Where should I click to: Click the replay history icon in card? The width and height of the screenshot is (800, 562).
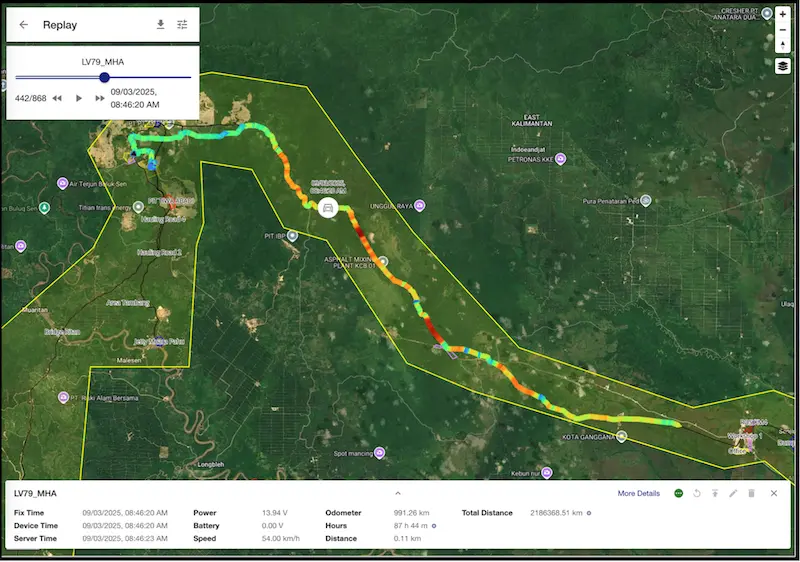(697, 493)
